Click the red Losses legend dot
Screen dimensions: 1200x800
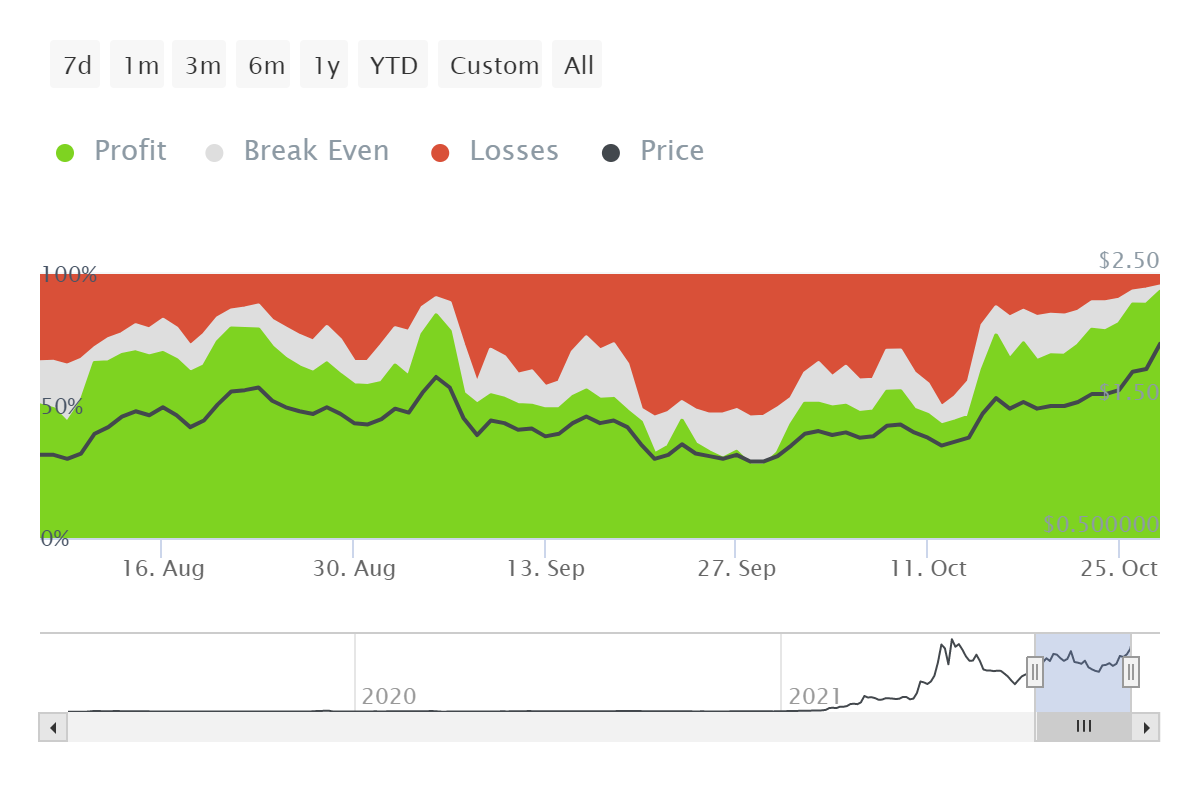tap(440, 153)
